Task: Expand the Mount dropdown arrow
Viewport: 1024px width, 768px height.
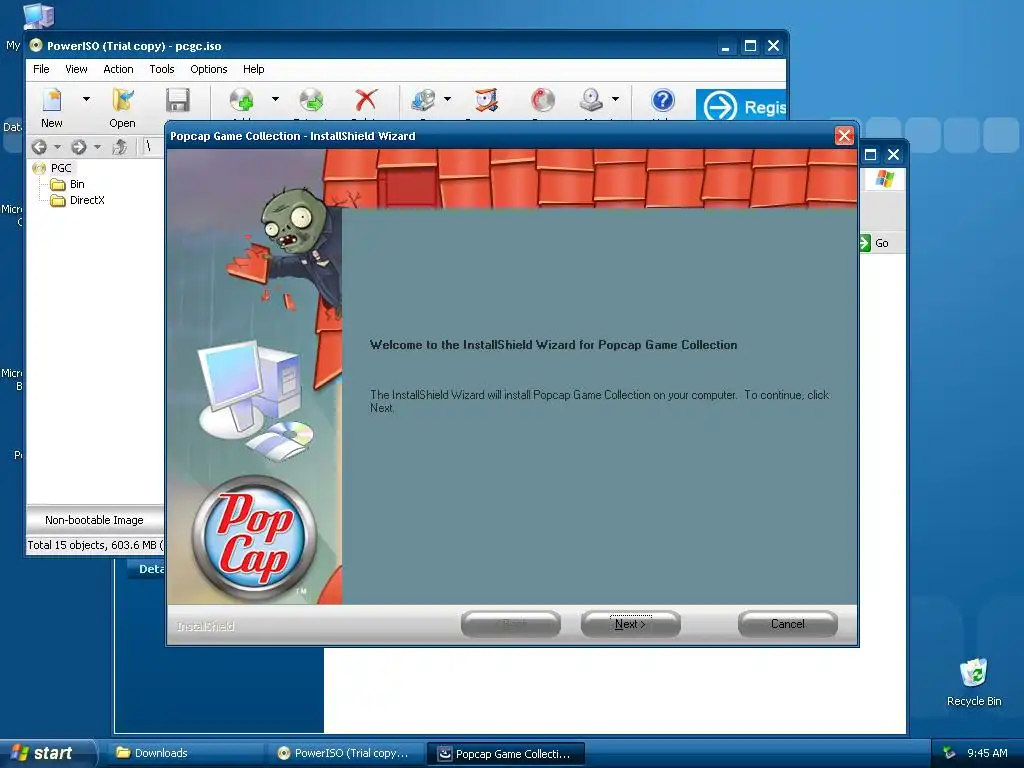Action: [615, 99]
